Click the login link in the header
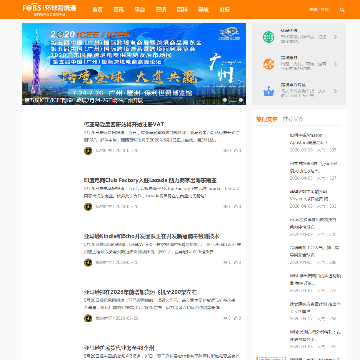This screenshot has width=360, height=360. (x=313, y=10)
